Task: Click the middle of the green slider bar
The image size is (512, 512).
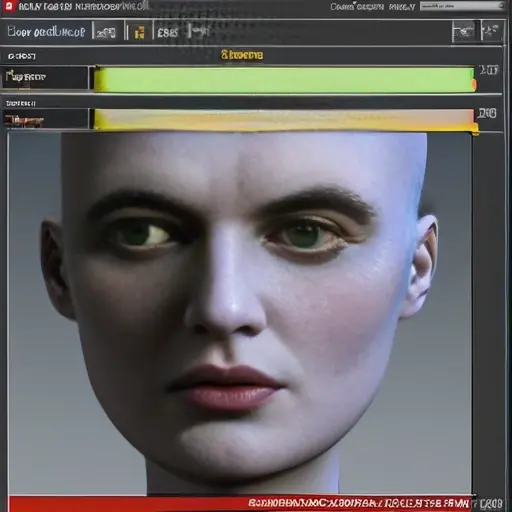Action: click(x=284, y=80)
